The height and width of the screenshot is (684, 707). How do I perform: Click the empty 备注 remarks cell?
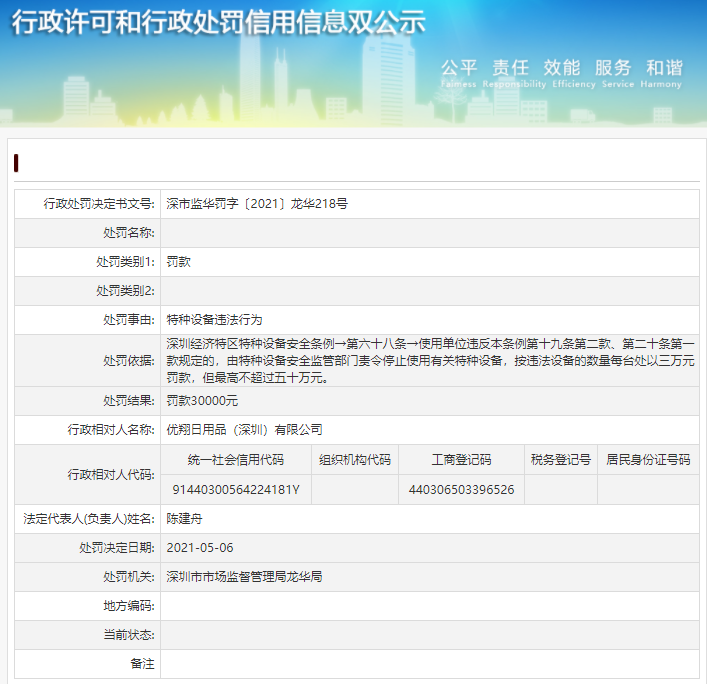coord(430,664)
